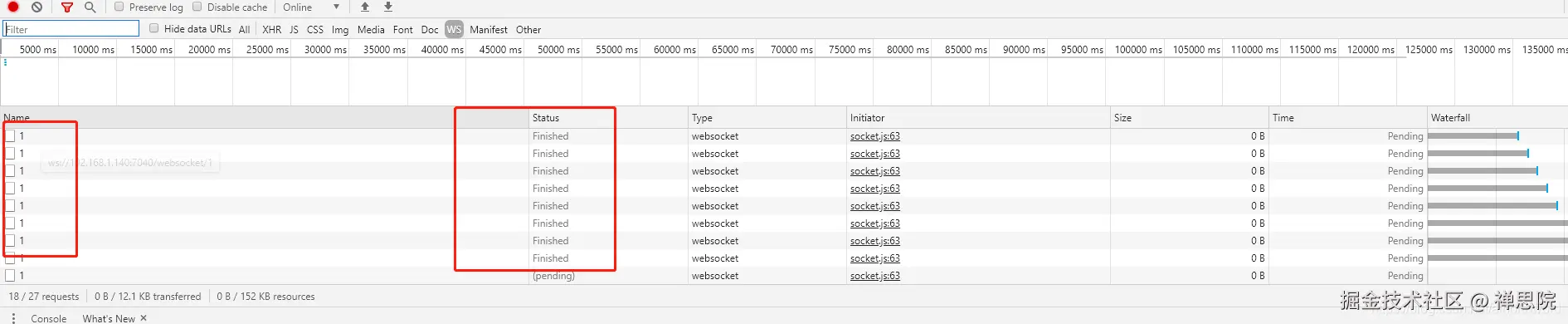Enable the Disable cache checkbox
Screen dimensions: 1568x324
197,7
